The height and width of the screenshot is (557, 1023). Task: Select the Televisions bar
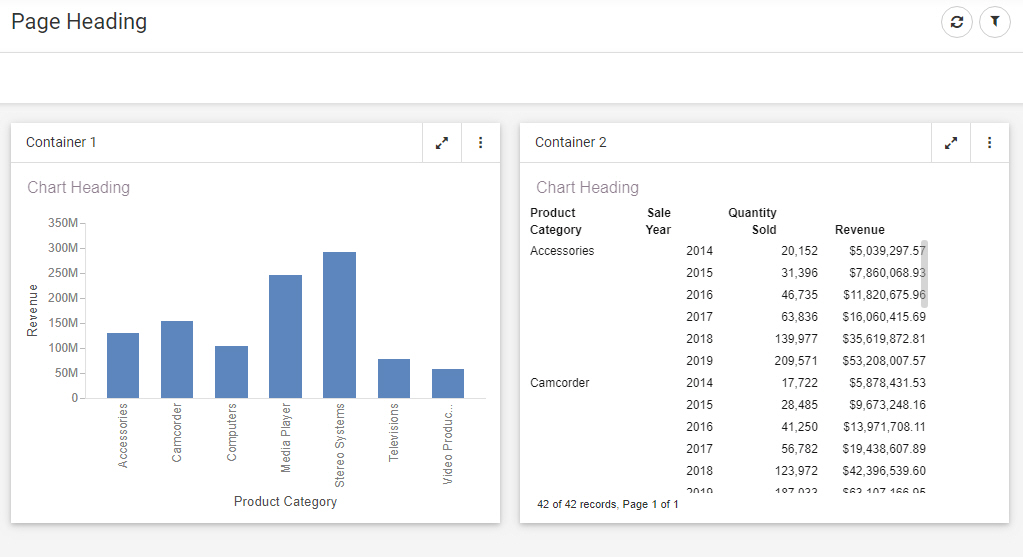pos(393,378)
